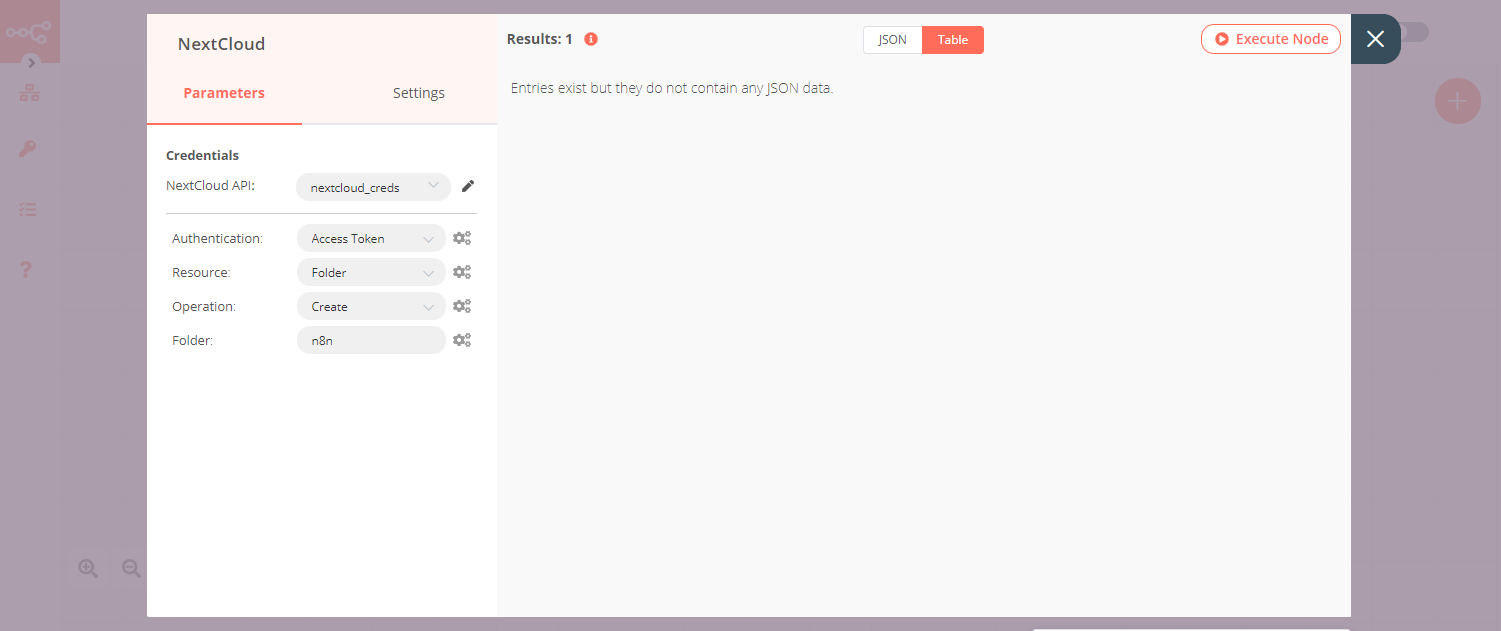
Task: Click the Help question mark icon
Action: tap(26, 269)
